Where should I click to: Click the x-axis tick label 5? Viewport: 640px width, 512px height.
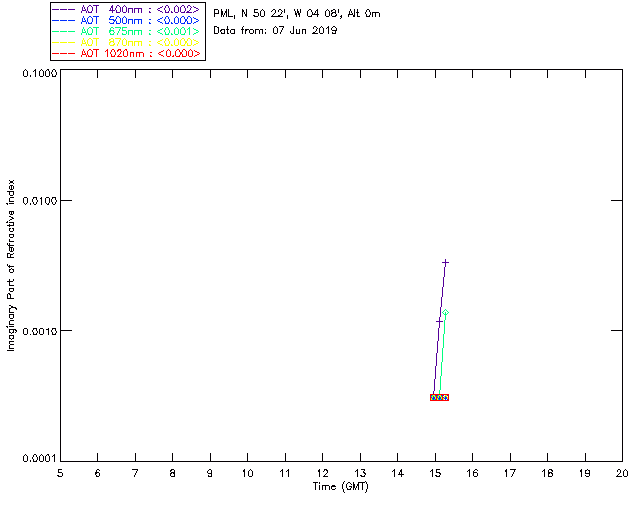60,473
